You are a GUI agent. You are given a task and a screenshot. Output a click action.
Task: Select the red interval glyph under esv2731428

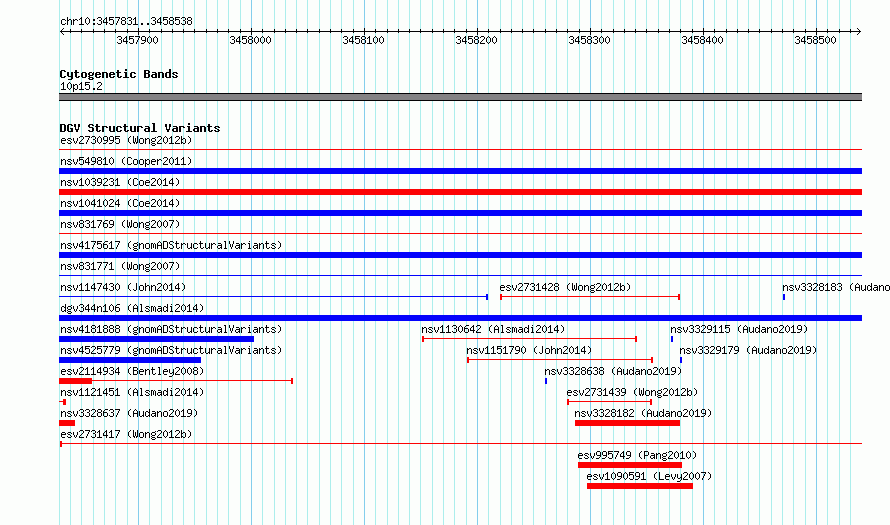(x=590, y=297)
